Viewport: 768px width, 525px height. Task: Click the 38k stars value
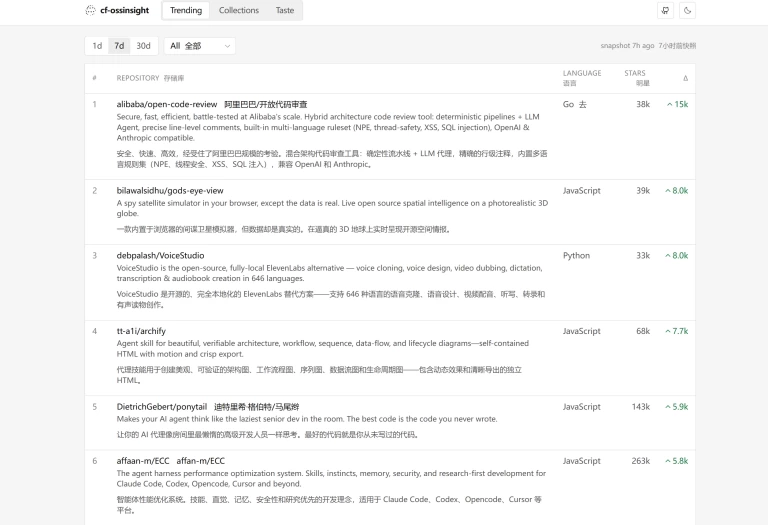[643, 104]
